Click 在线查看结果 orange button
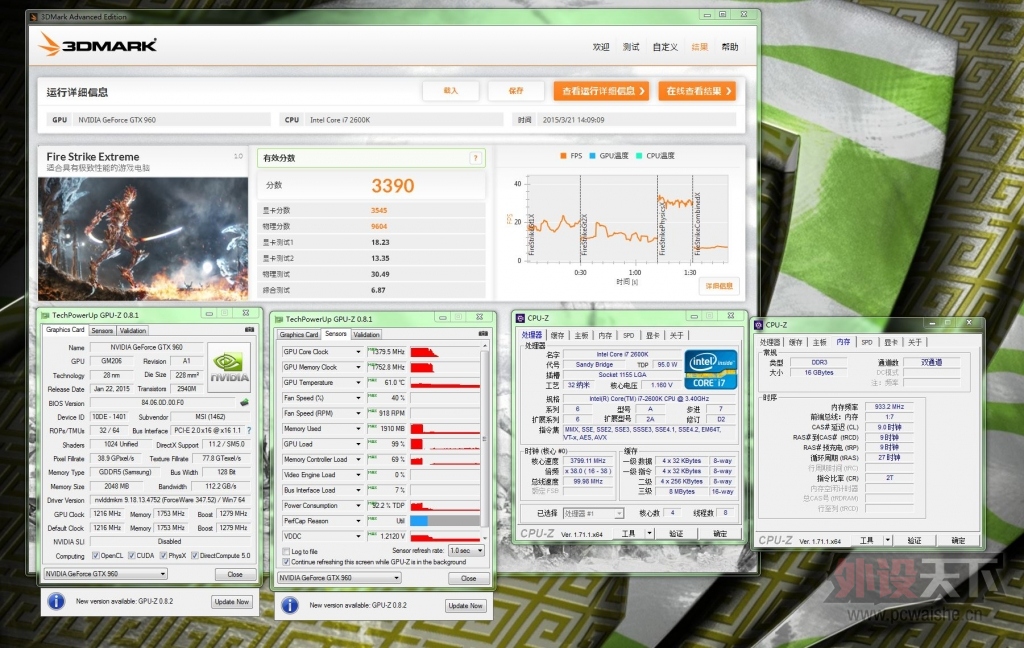The image size is (1024, 648). point(697,91)
